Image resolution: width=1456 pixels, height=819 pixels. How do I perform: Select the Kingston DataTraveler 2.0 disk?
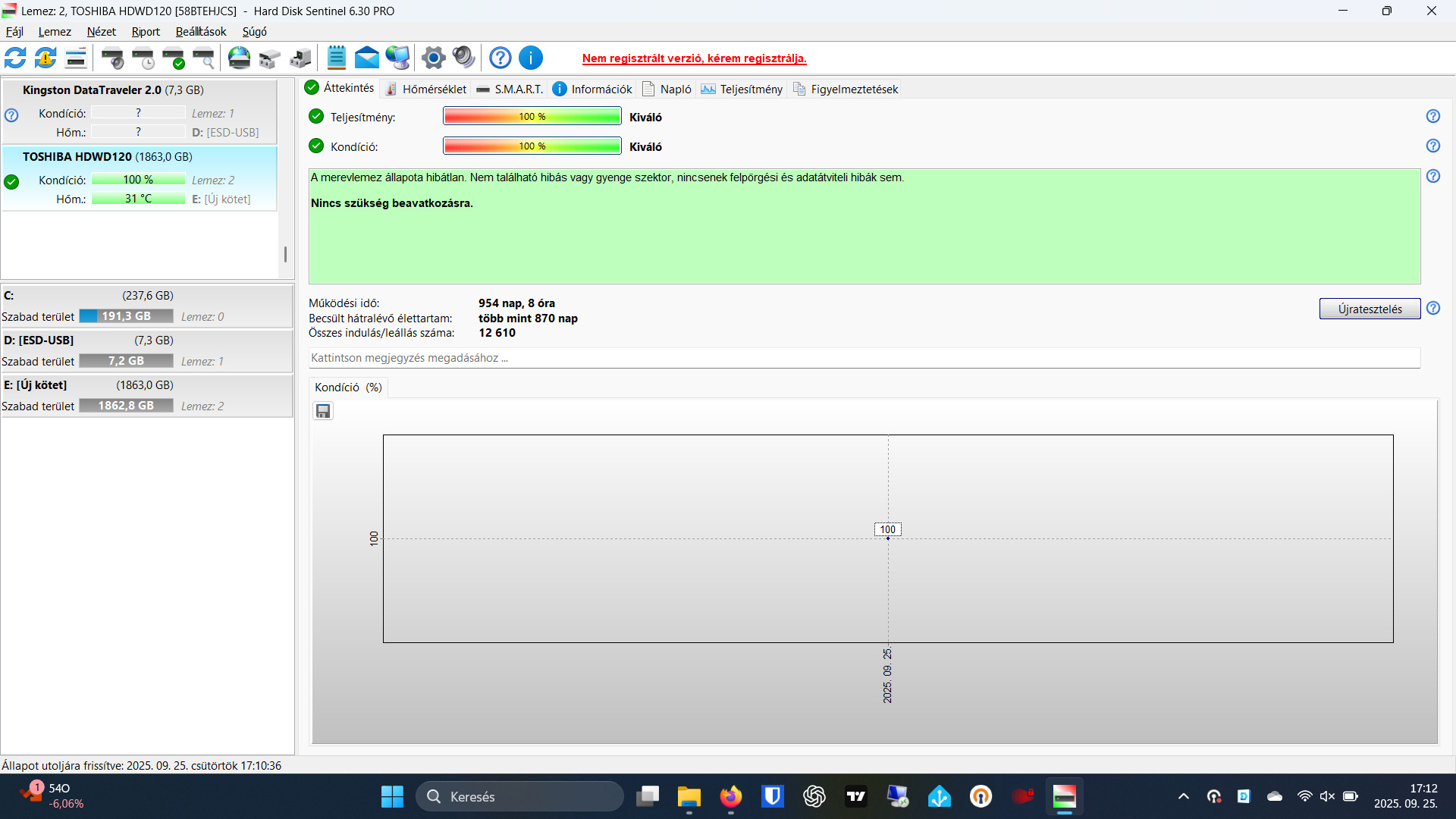[114, 90]
